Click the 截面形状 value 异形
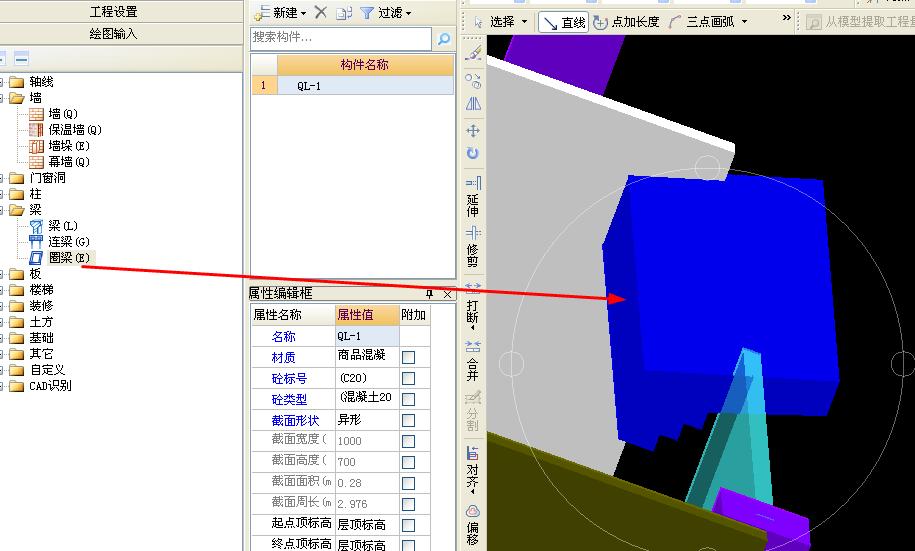915x551 pixels. coord(367,420)
